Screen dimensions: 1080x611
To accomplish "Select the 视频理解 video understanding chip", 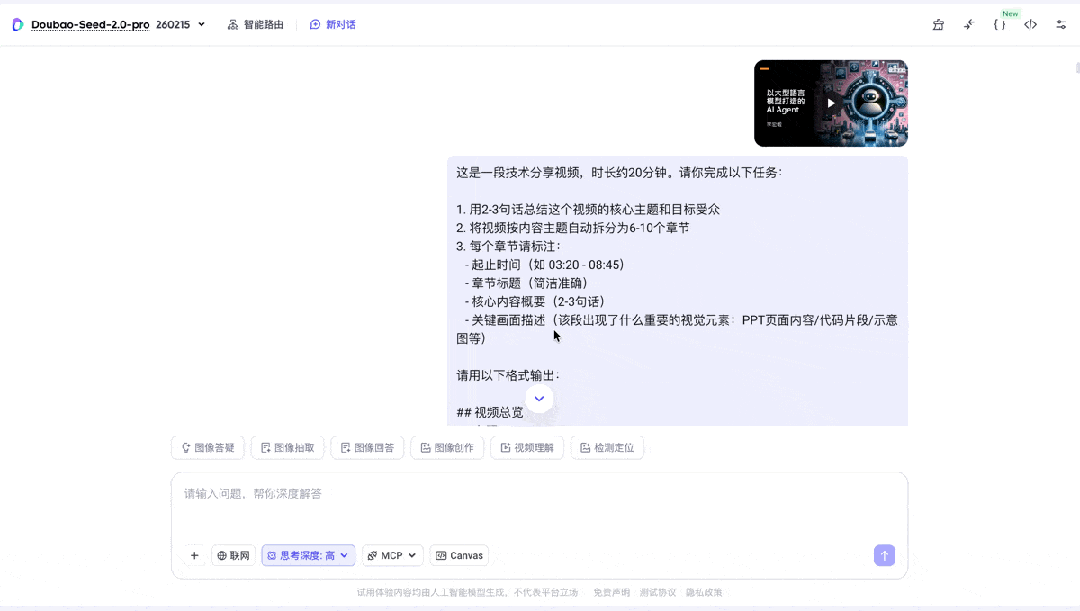I will coord(526,447).
